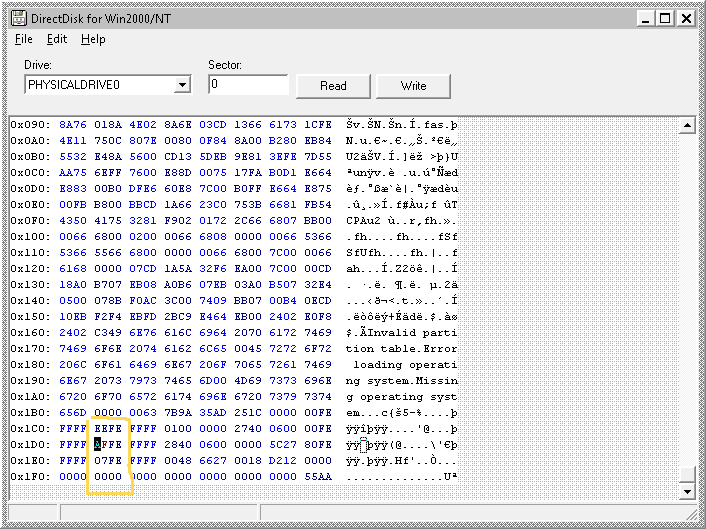
Task: Select hex value 07FE on row 0x1E0
Action: (108, 461)
